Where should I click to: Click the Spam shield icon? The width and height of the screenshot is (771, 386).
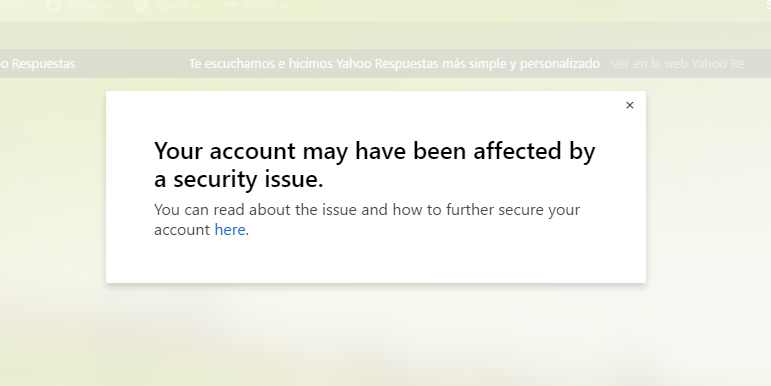[x=141, y=5]
